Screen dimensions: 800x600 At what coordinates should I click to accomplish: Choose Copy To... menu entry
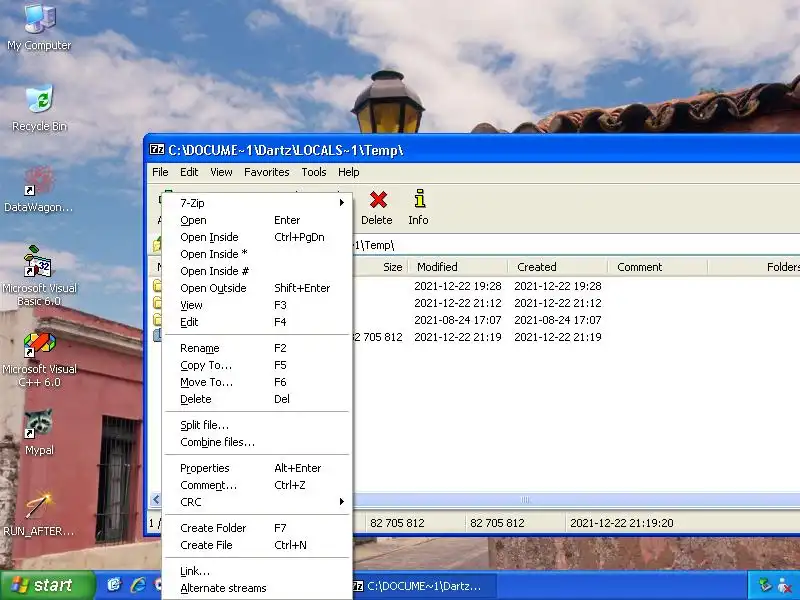point(257,365)
